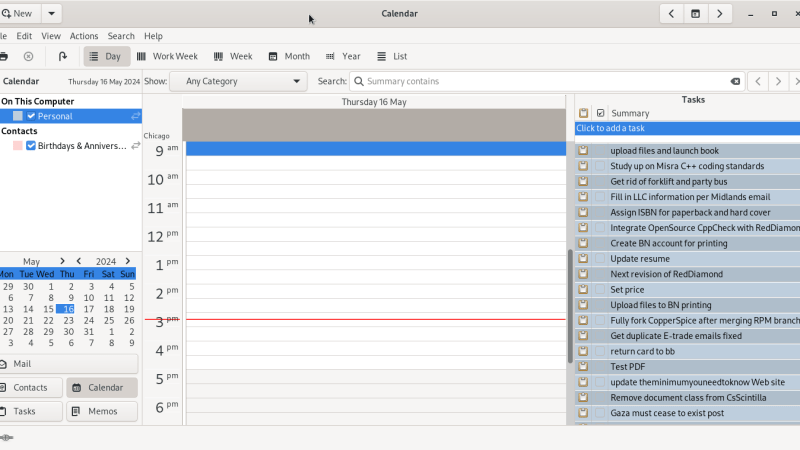Open Memos view

102,411
